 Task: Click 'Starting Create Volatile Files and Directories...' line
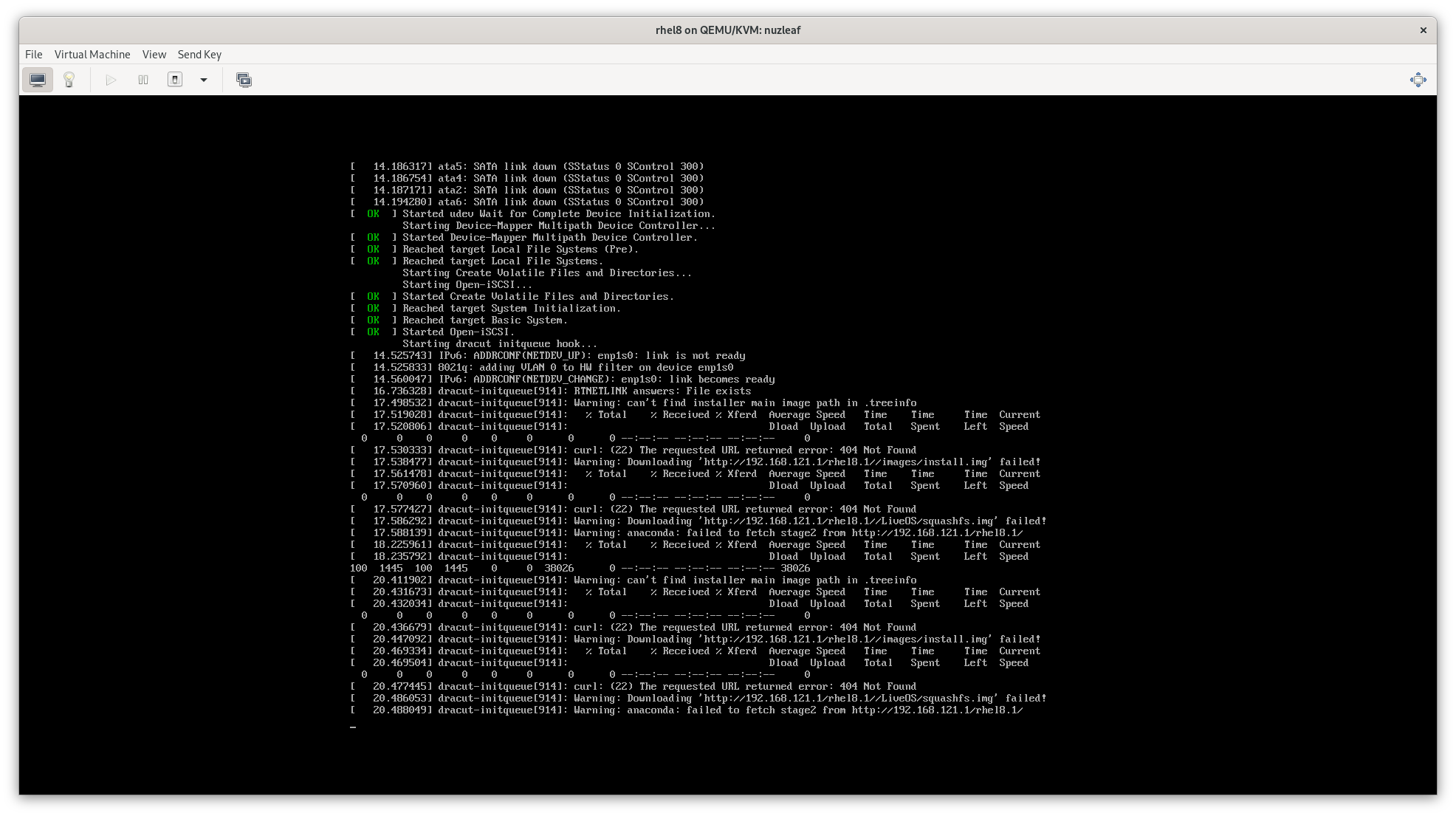547,273
